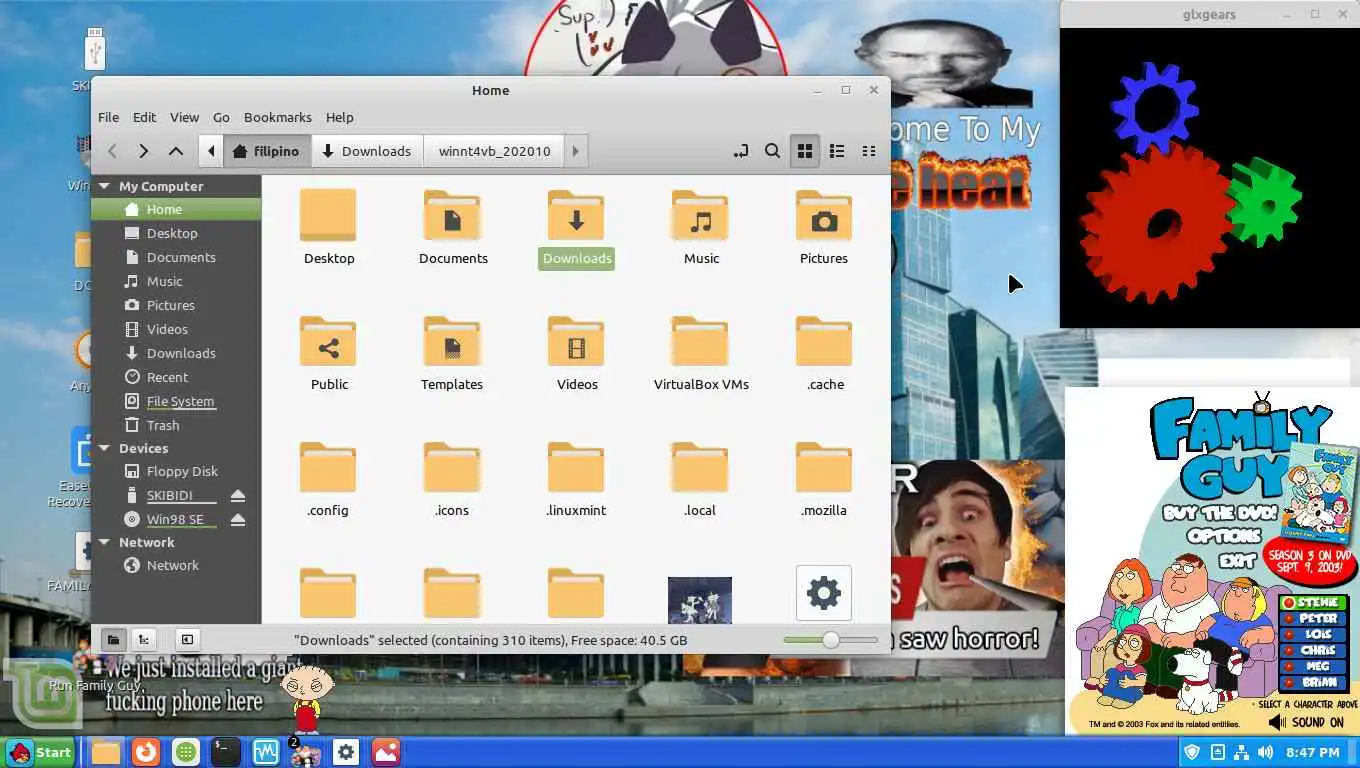Select the Documents folder icon

[453, 228]
